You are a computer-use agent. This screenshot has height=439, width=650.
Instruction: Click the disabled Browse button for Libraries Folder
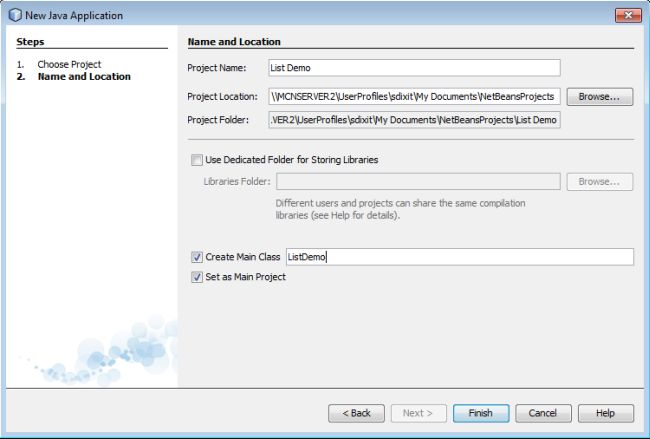(x=600, y=182)
